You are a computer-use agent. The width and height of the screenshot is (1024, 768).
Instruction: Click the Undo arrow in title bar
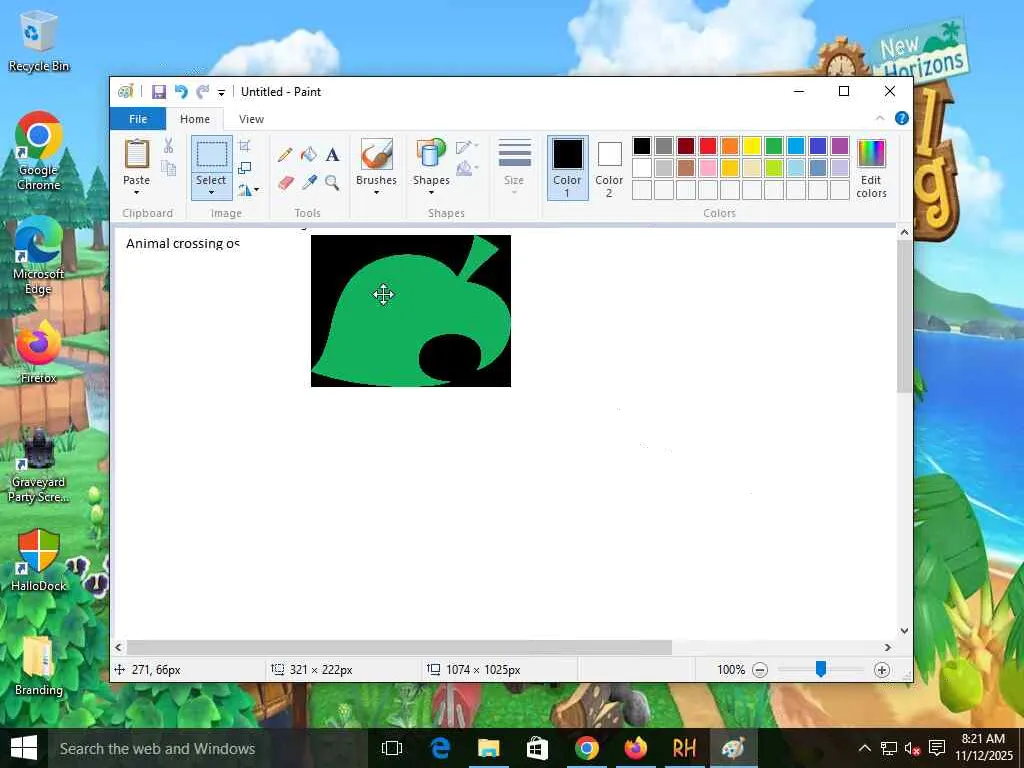tap(181, 92)
